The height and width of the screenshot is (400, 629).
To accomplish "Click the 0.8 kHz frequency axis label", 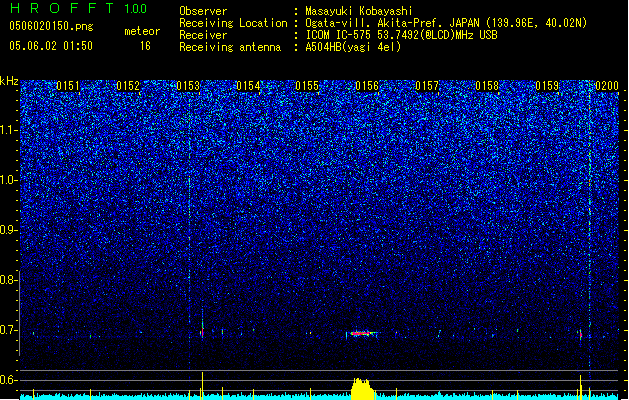I will point(9,280).
